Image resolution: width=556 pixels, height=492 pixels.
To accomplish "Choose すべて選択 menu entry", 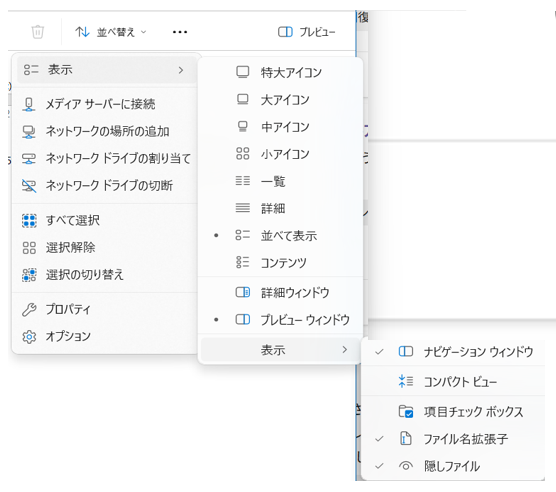I will point(105,220).
